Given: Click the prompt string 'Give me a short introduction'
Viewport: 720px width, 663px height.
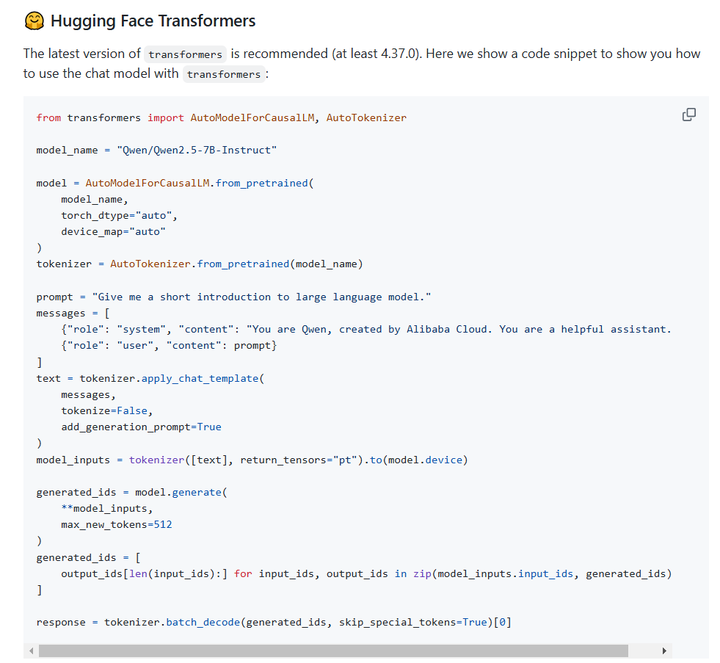Looking at the screenshot, I should pyautogui.click(x=262, y=297).
